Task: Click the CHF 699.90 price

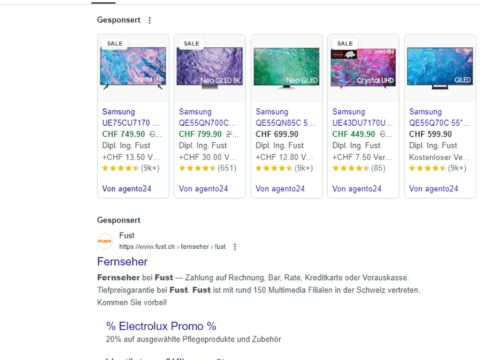Action: point(277,134)
